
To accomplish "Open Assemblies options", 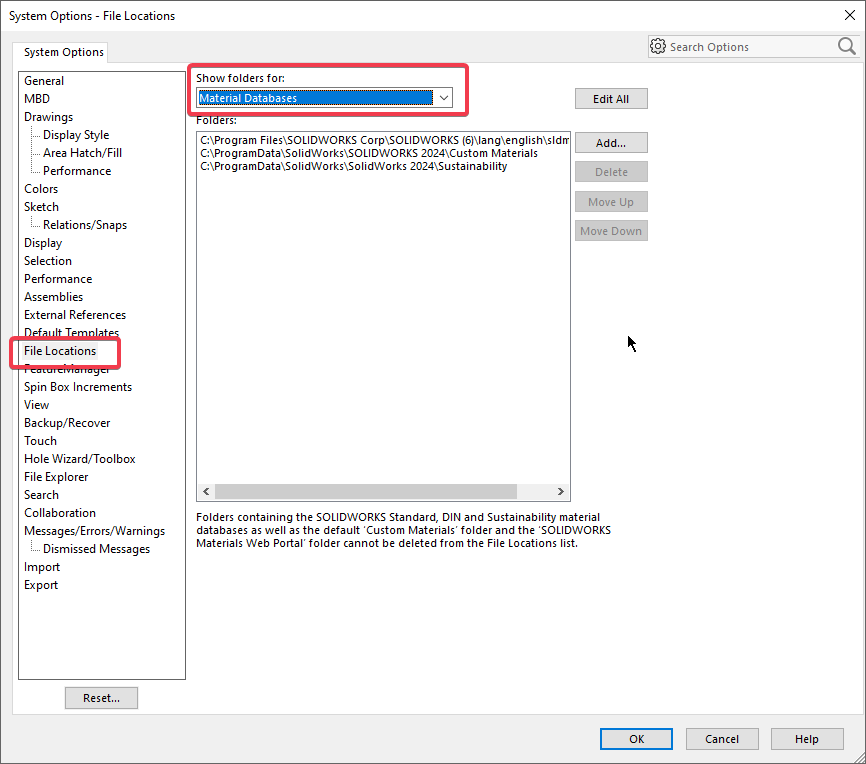I will pos(54,297).
